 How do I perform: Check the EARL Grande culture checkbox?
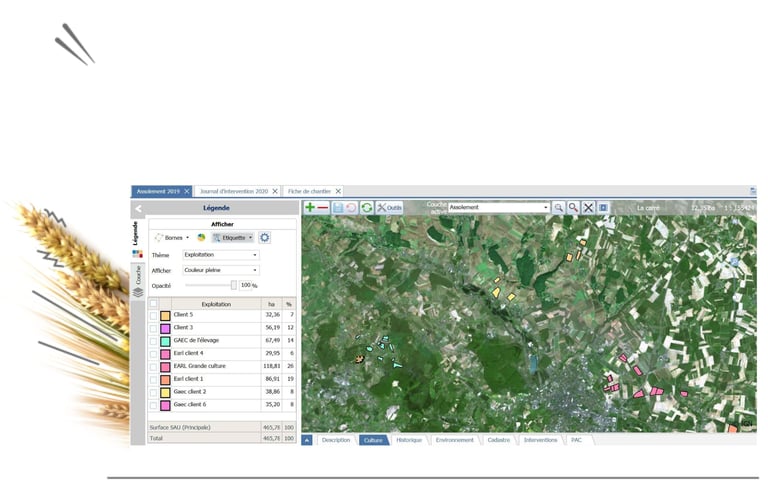(x=153, y=367)
